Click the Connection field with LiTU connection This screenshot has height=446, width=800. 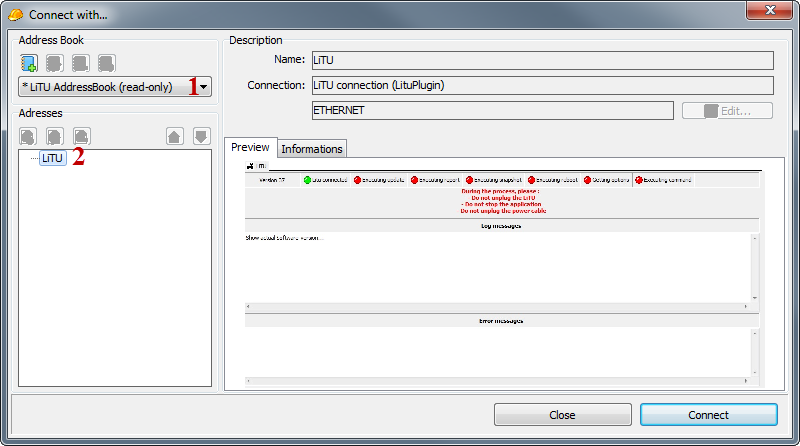(542, 85)
